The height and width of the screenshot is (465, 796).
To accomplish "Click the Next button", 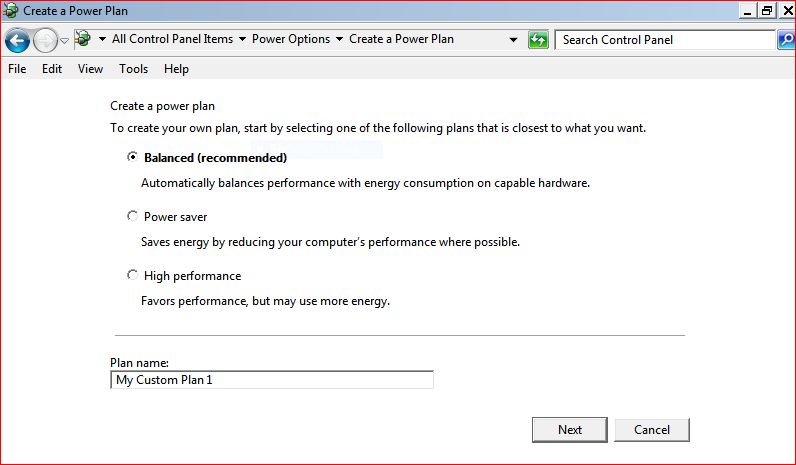I will (x=570, y=429).
